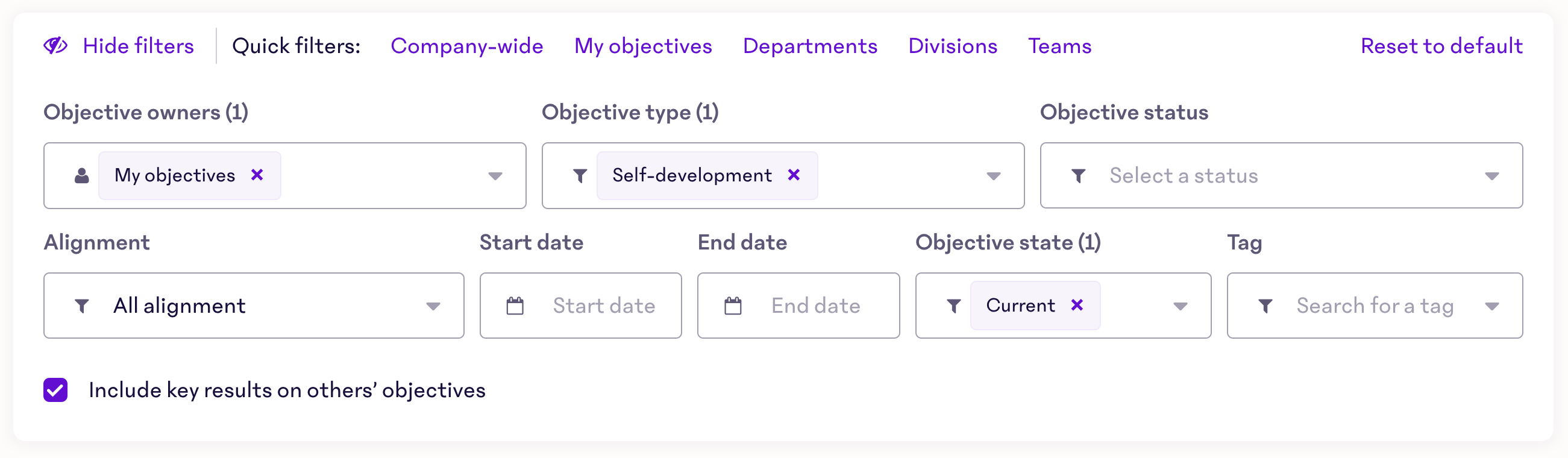Screen dimensions: 1568x458
Task: Click the crossed-eye Hide filters icon
Action: click(55, 46)
